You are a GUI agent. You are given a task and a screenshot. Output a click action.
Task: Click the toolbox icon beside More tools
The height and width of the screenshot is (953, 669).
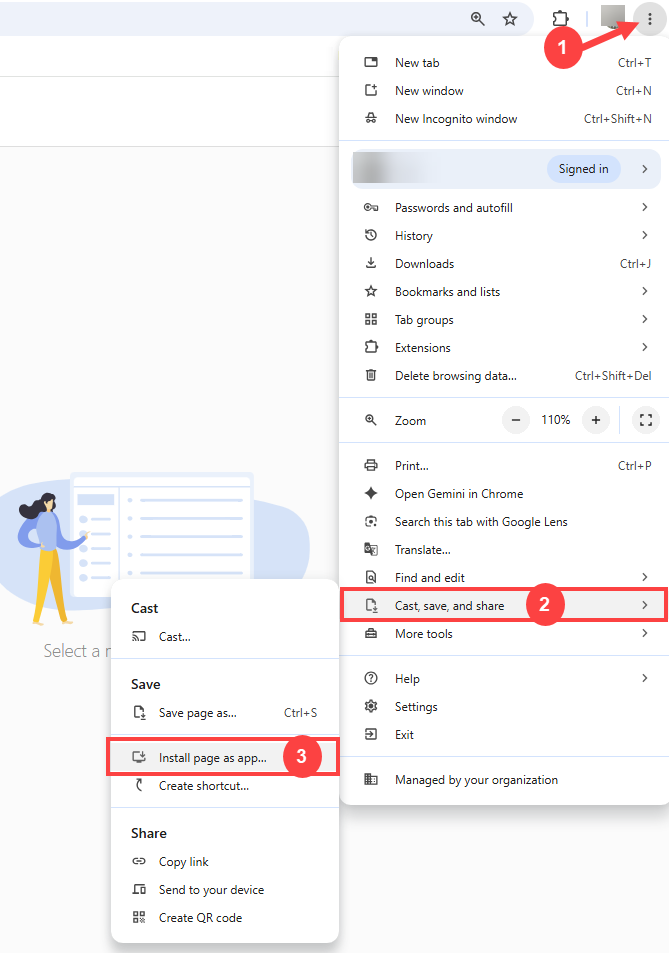pyautogui.click(x=371, y=633)
